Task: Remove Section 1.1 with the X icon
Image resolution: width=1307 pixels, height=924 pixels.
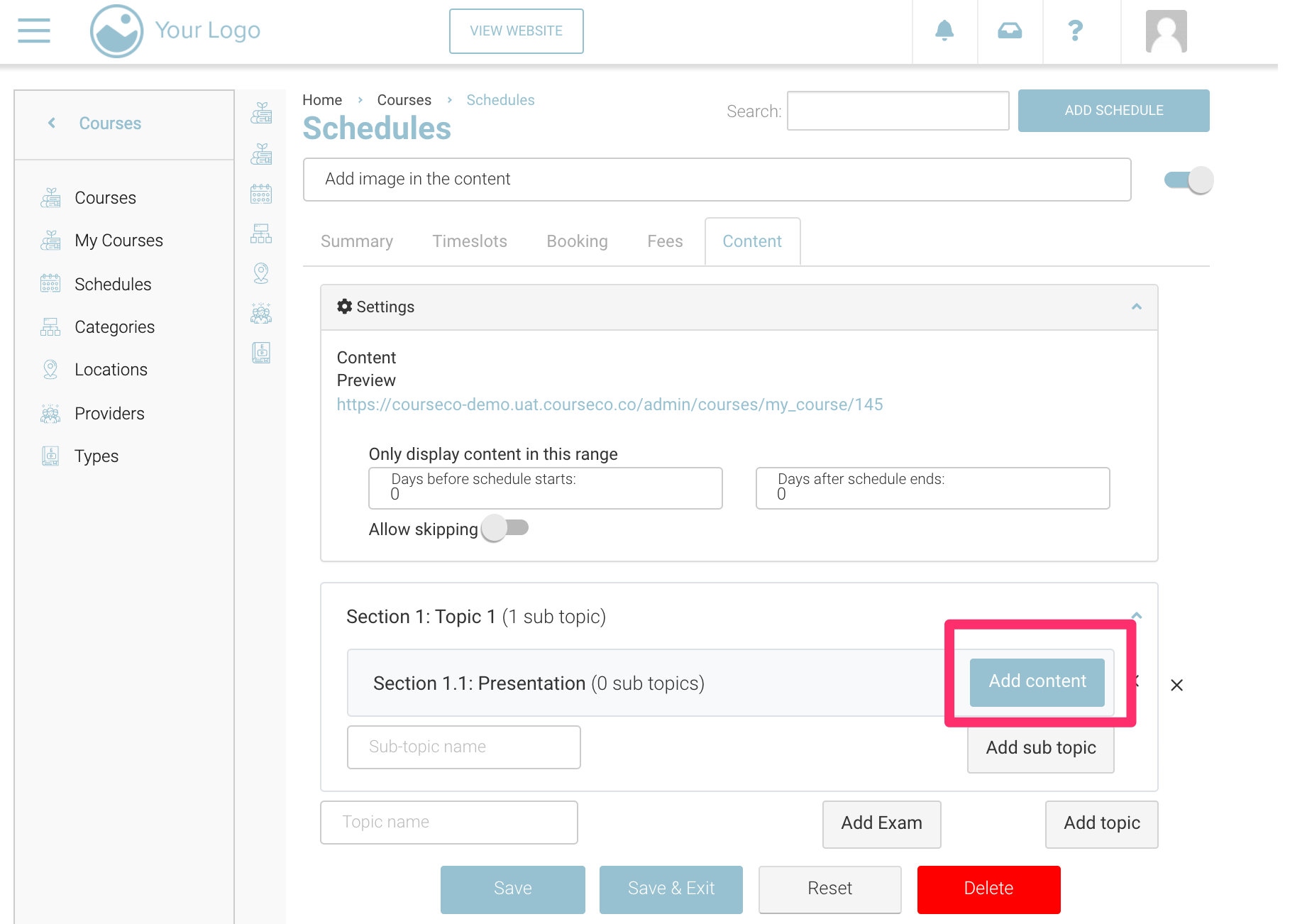Action: point(1176,685)
